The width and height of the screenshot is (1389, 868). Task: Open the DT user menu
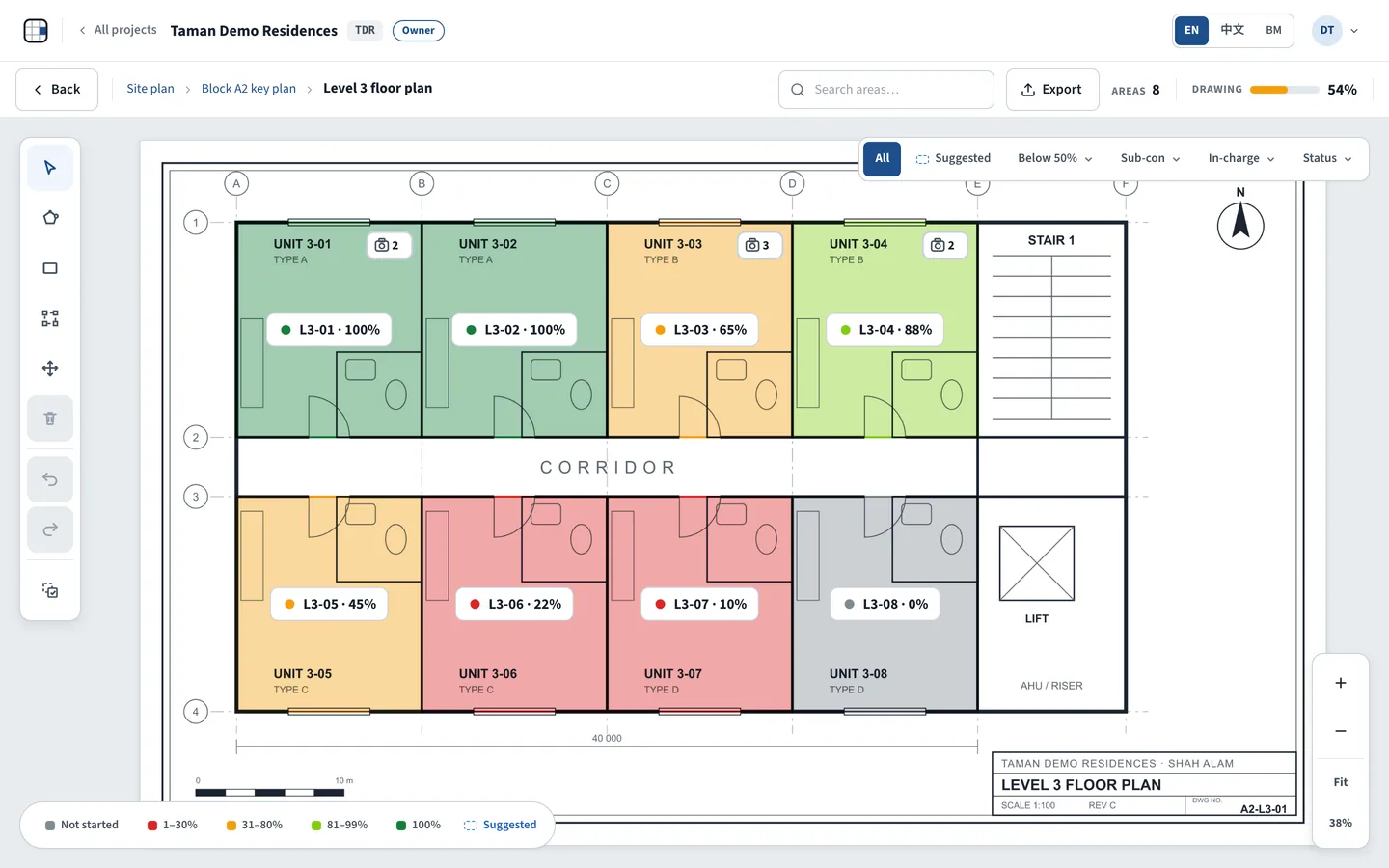(1336, 30)
